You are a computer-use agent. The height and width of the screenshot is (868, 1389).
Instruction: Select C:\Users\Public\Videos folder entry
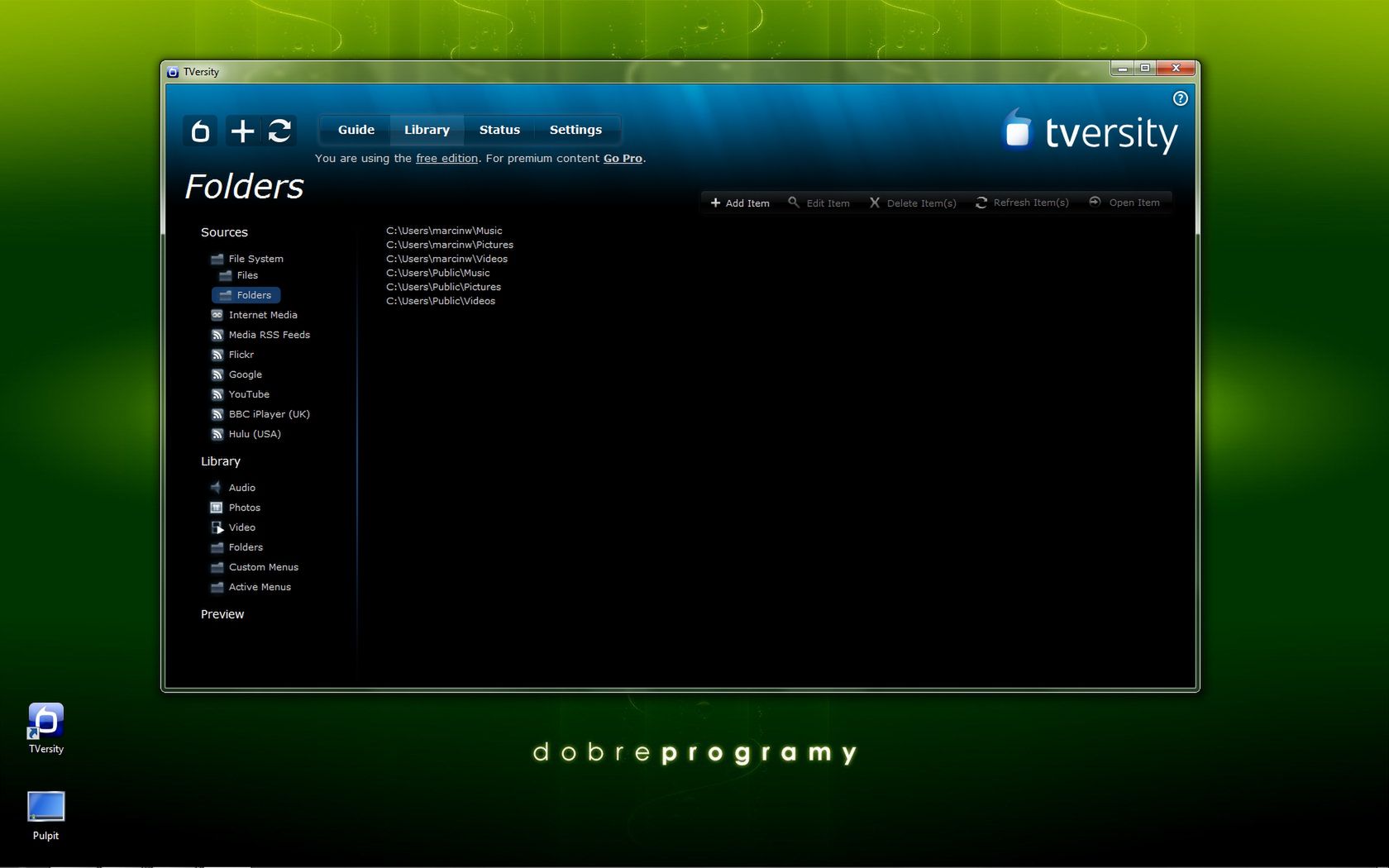click(441, 301)
